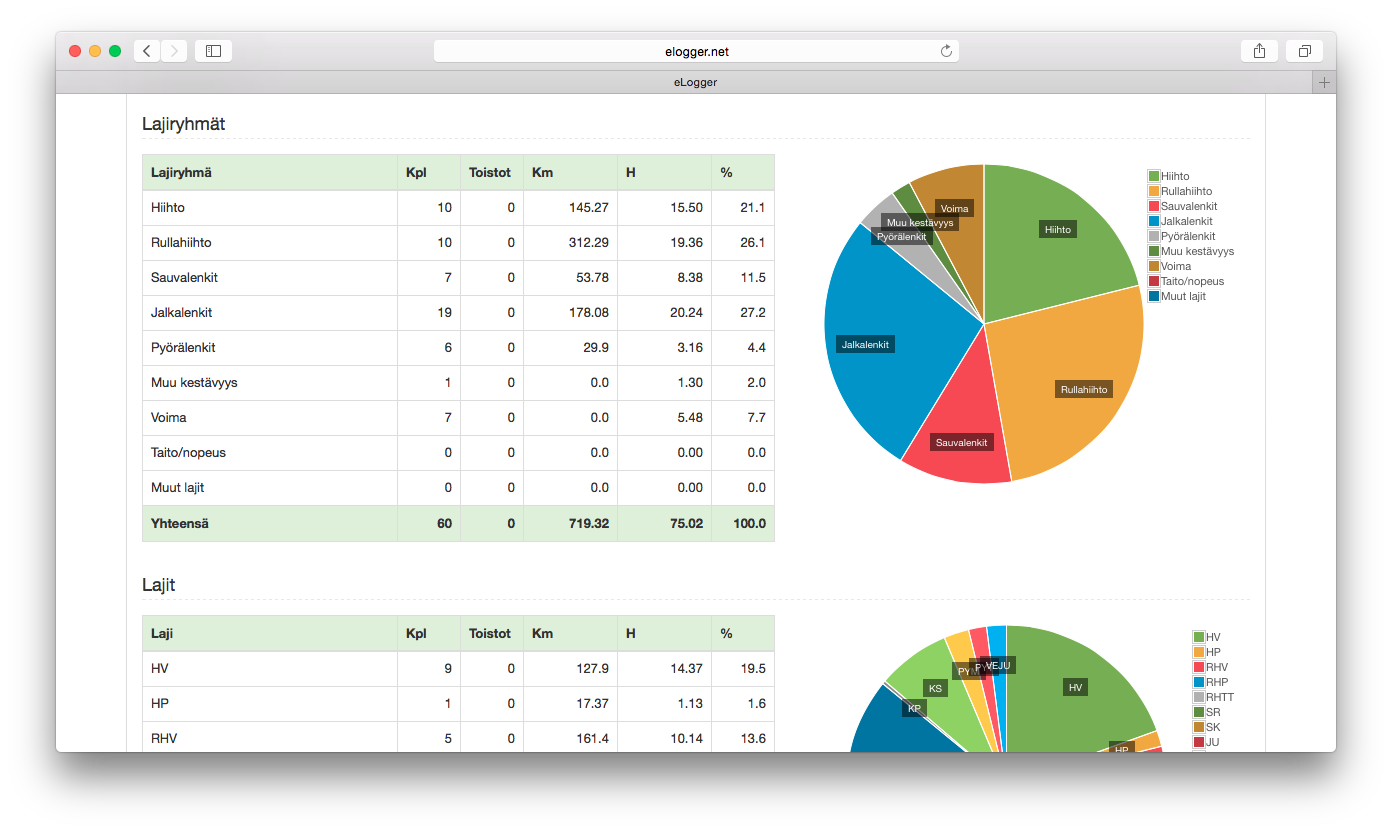Click the Jalkalenkit row name cell
Viewport: 1392px width, 832px height.
270,313
